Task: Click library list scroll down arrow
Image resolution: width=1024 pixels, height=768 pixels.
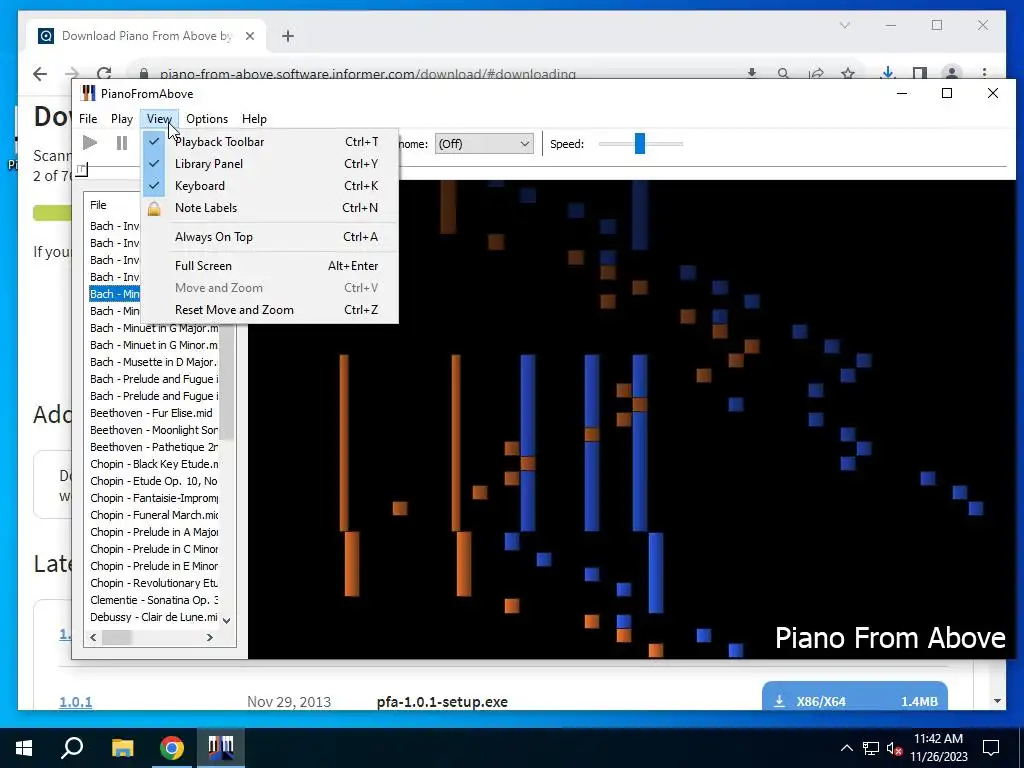Action: (226, 620)
